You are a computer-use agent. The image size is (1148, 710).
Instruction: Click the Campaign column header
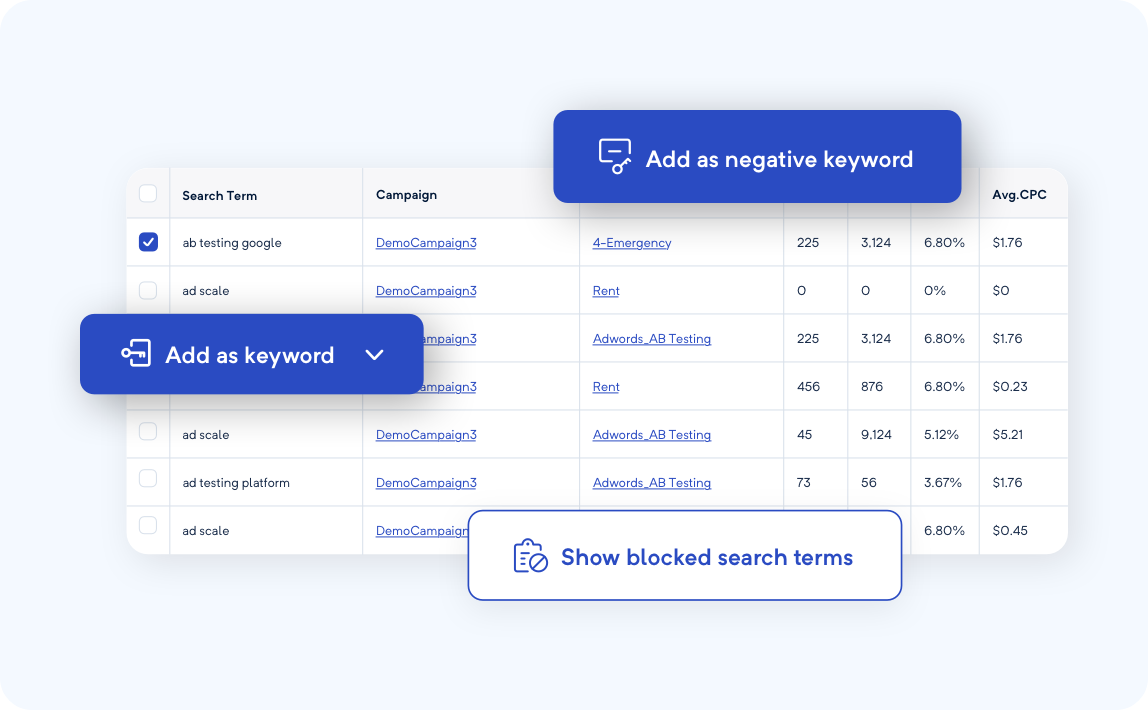click(405, 195)
